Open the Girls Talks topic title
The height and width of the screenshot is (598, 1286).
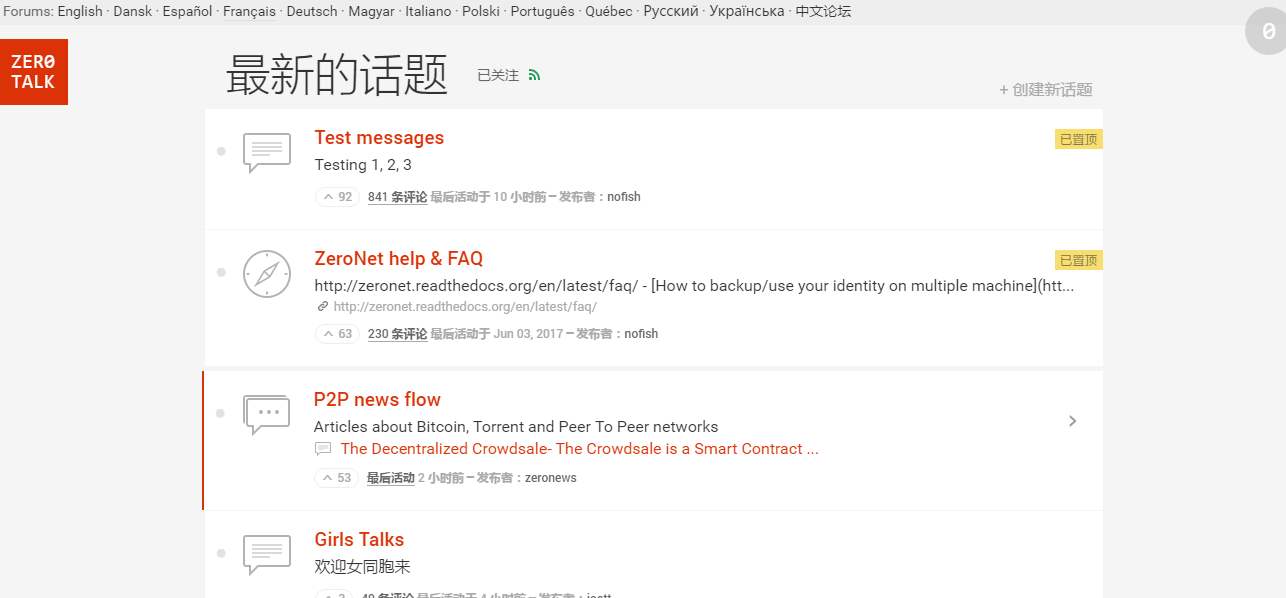click(x=359, y=540)
